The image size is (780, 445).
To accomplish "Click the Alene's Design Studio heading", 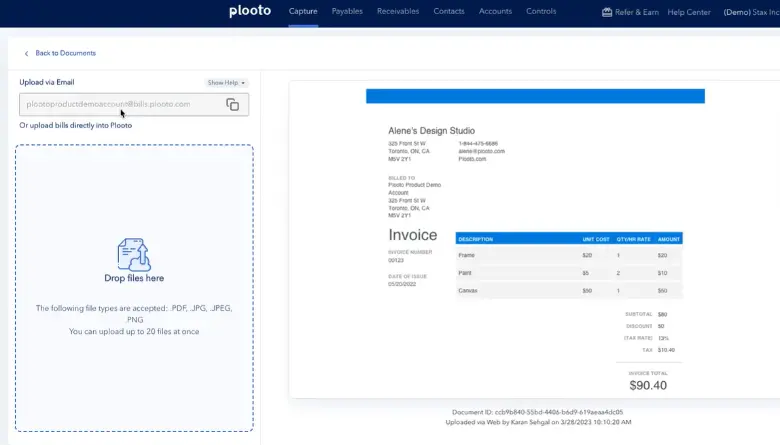I will pos(431,131).
